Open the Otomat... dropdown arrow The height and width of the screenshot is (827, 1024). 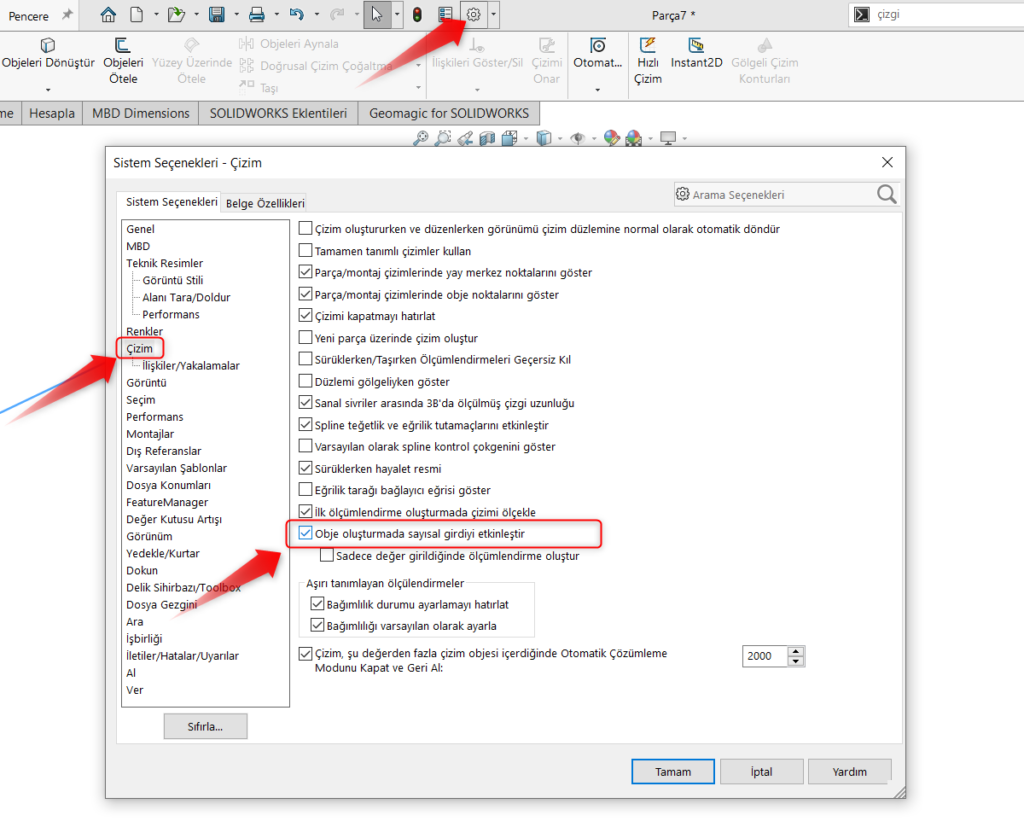[597, 90]
